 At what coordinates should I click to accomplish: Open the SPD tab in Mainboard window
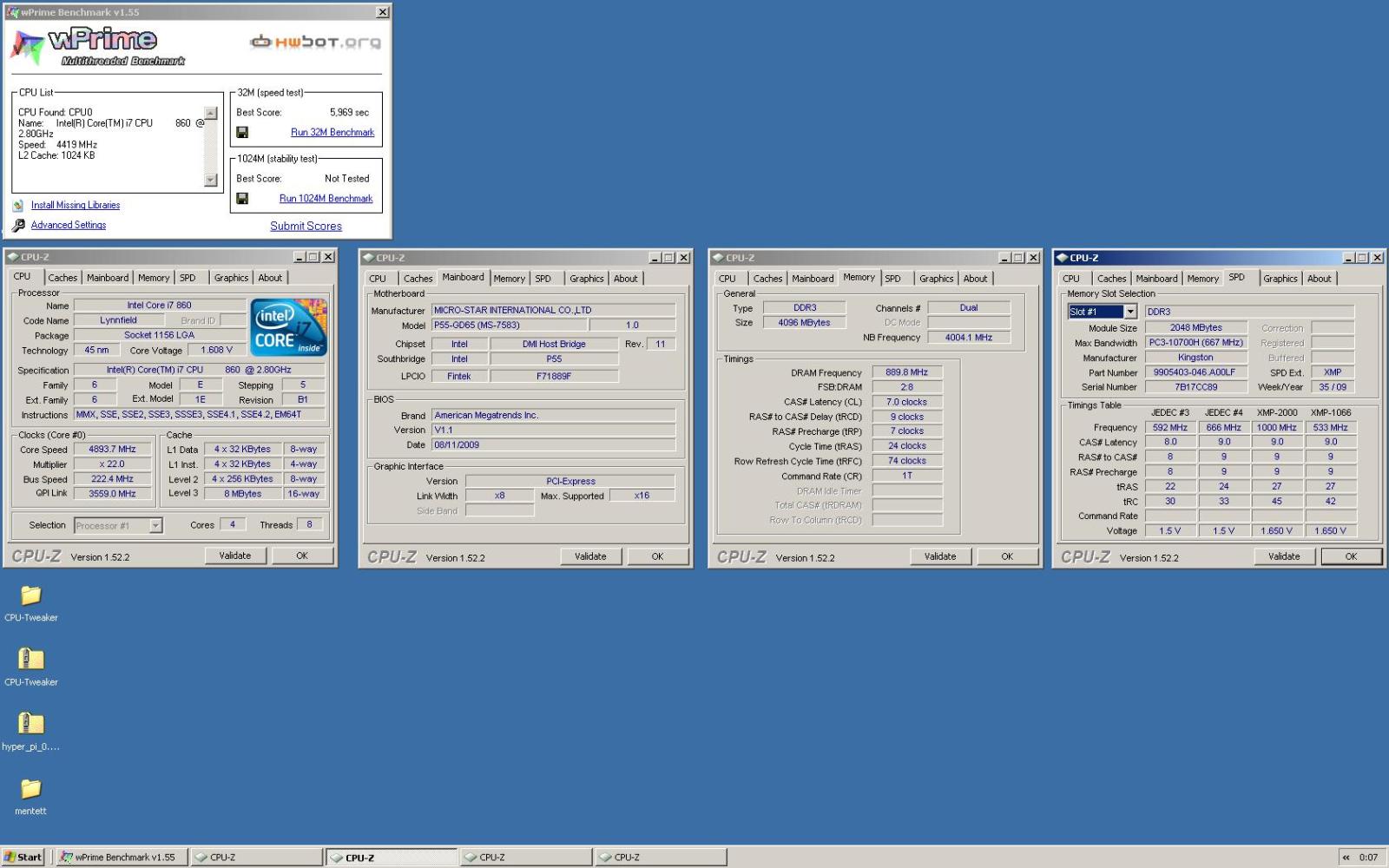coord(543,279)
